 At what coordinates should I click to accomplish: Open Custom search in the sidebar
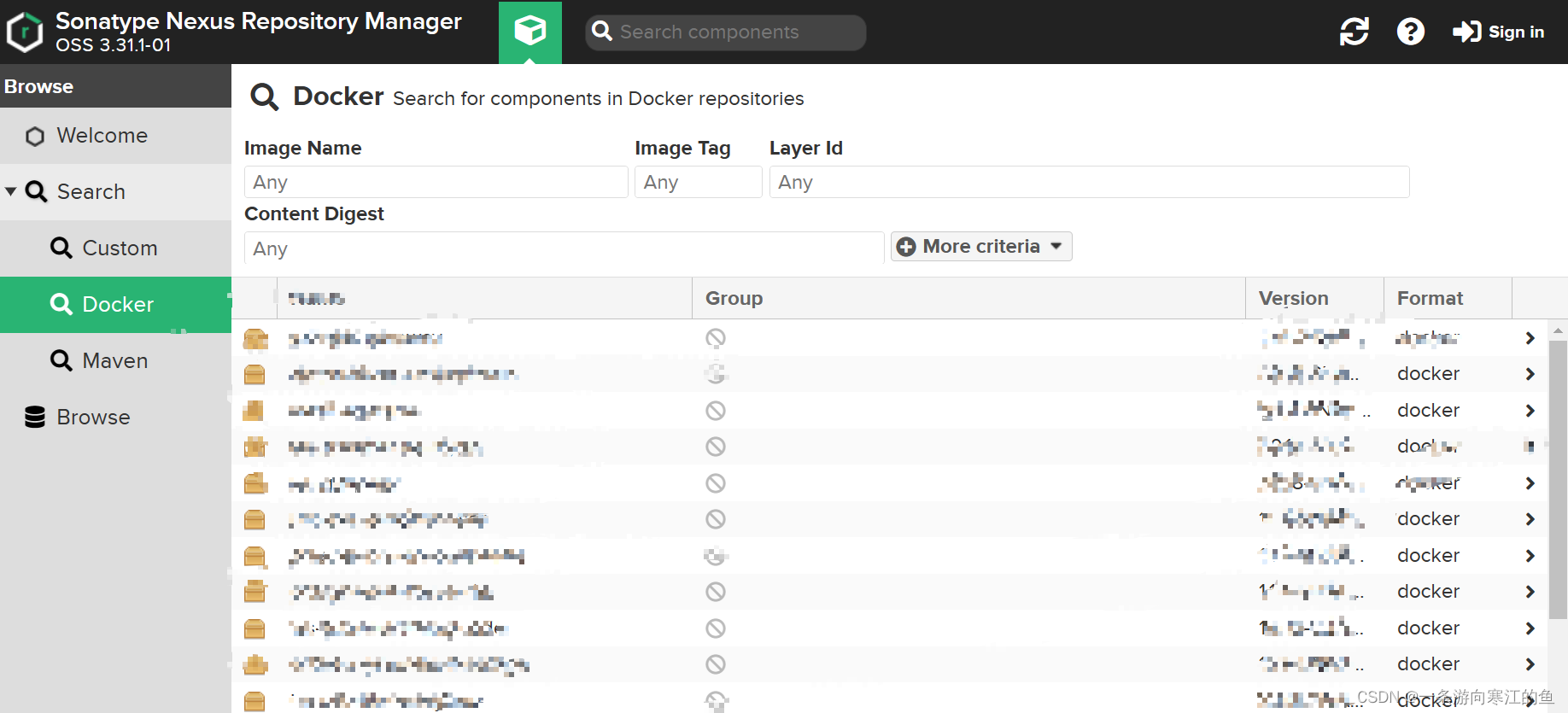115,248
